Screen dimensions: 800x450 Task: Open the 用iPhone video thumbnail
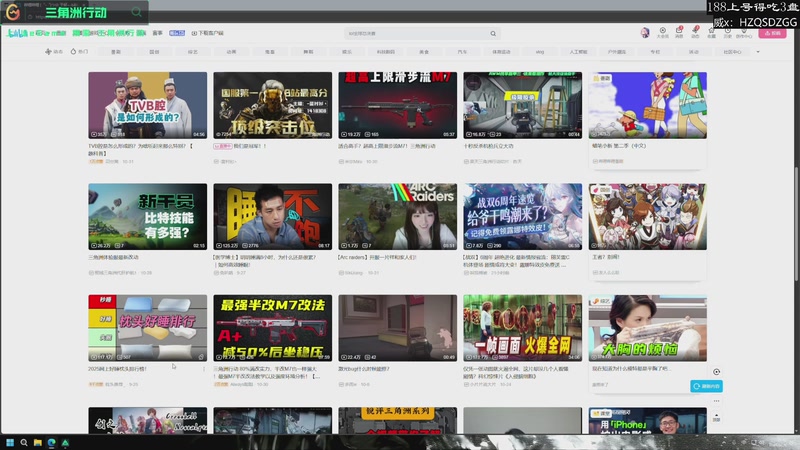point(647,421)
